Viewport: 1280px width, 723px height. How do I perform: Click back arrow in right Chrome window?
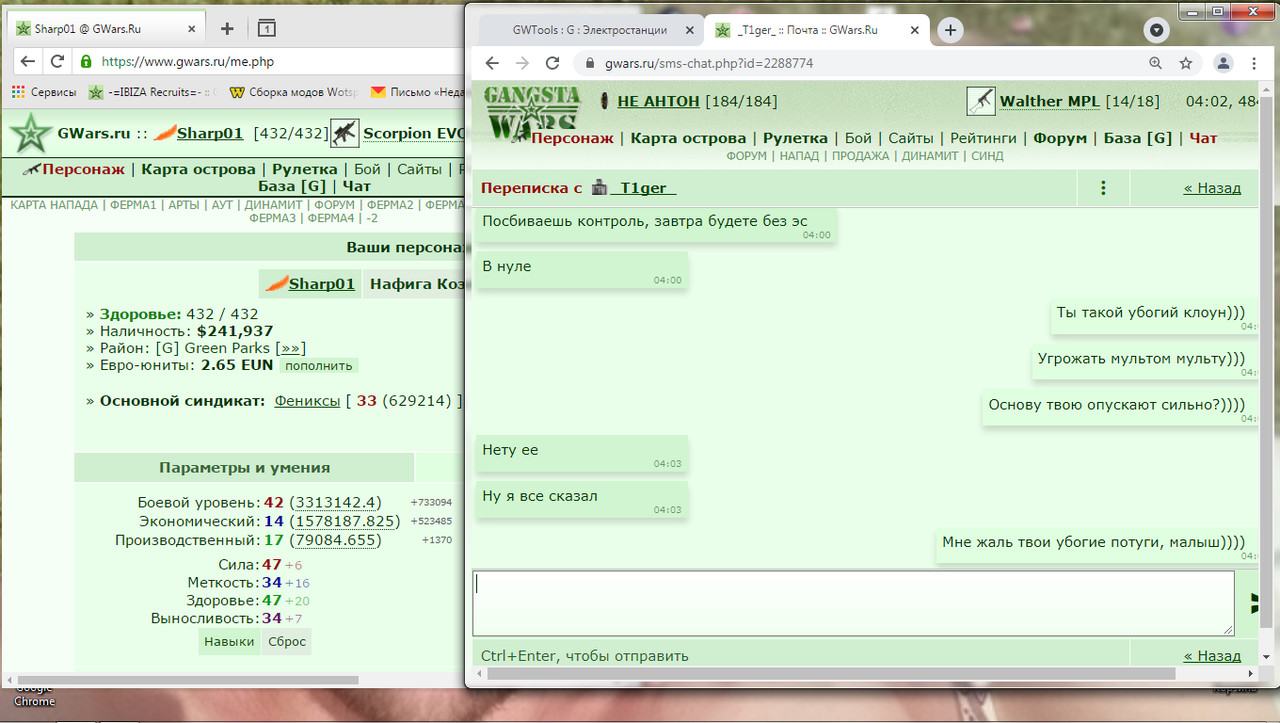tap(492, 63)
